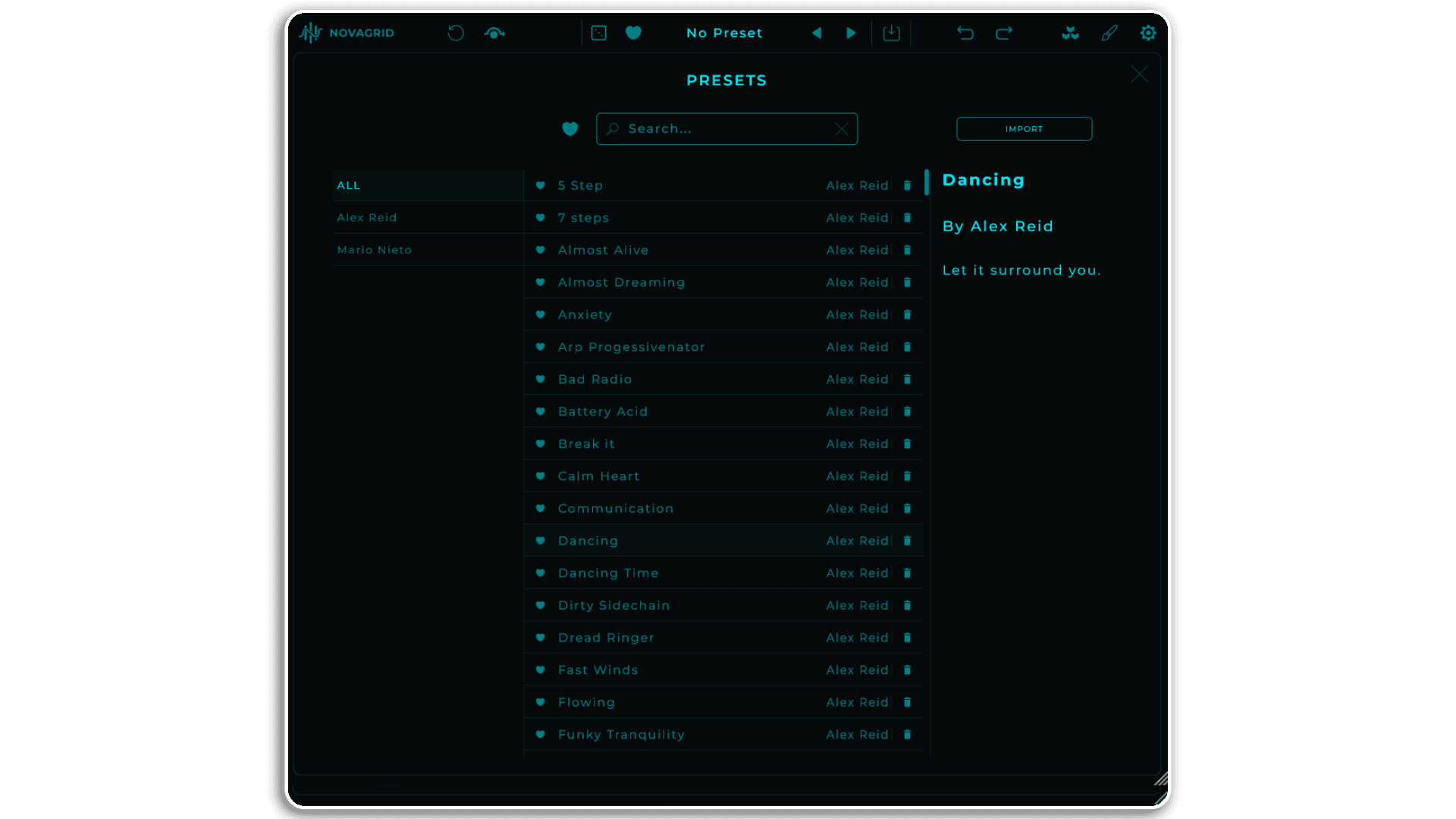1456x819 pixels.
Task: Select the Mario Nieto category
Action: coord(428,249)
